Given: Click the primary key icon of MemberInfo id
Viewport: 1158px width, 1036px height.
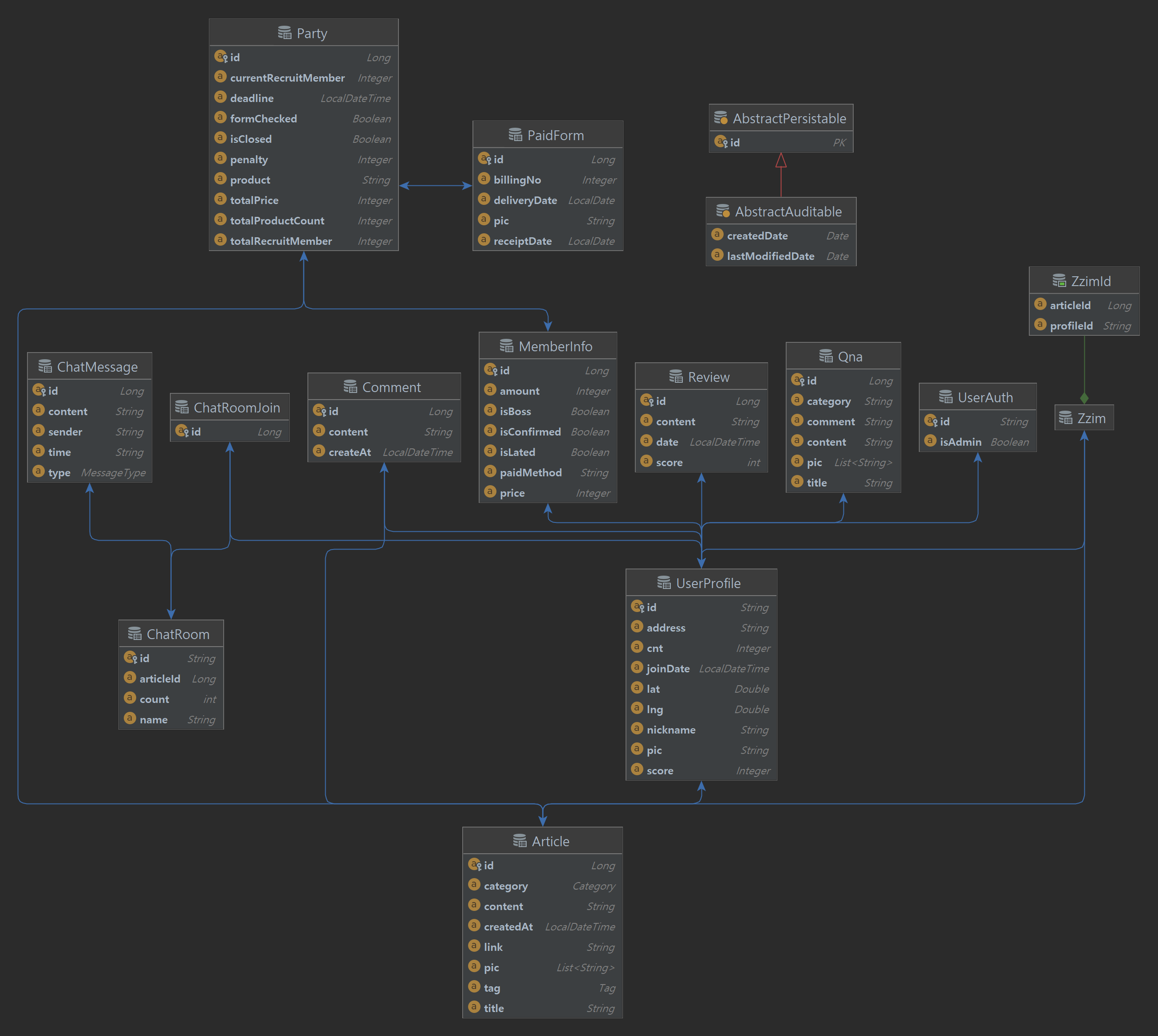Looking at the screenshot, I should 491,370.
